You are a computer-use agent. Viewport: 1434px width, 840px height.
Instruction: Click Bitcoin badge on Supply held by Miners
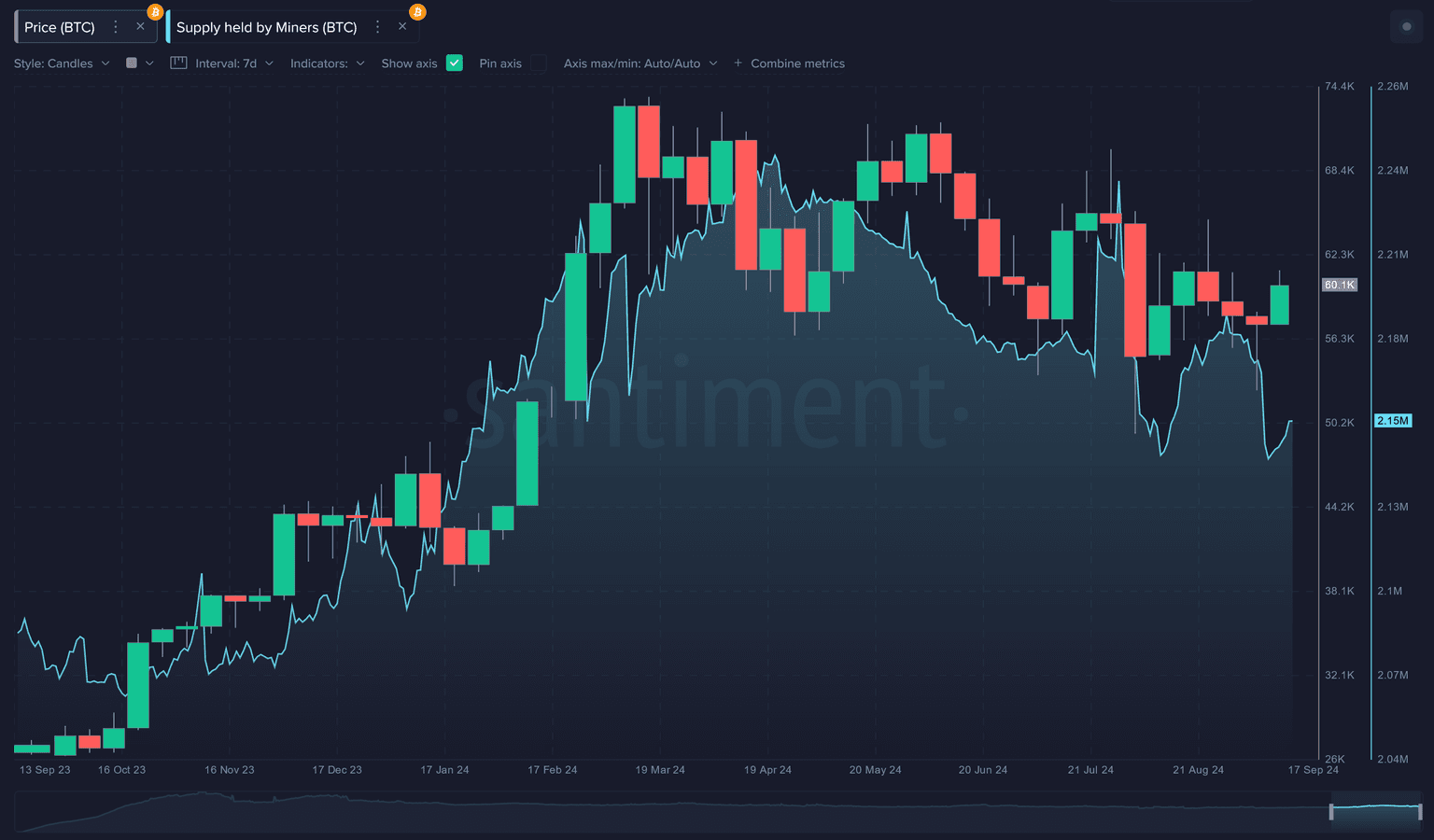417,12
